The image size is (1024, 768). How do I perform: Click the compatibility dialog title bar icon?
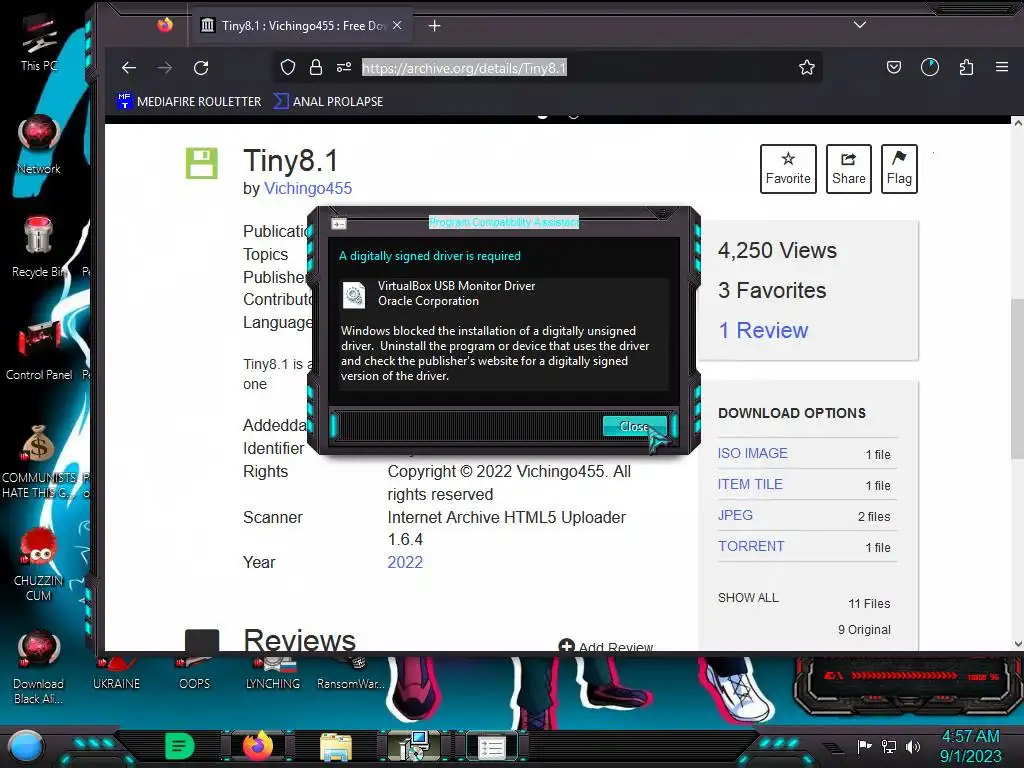tap(339, 224)
